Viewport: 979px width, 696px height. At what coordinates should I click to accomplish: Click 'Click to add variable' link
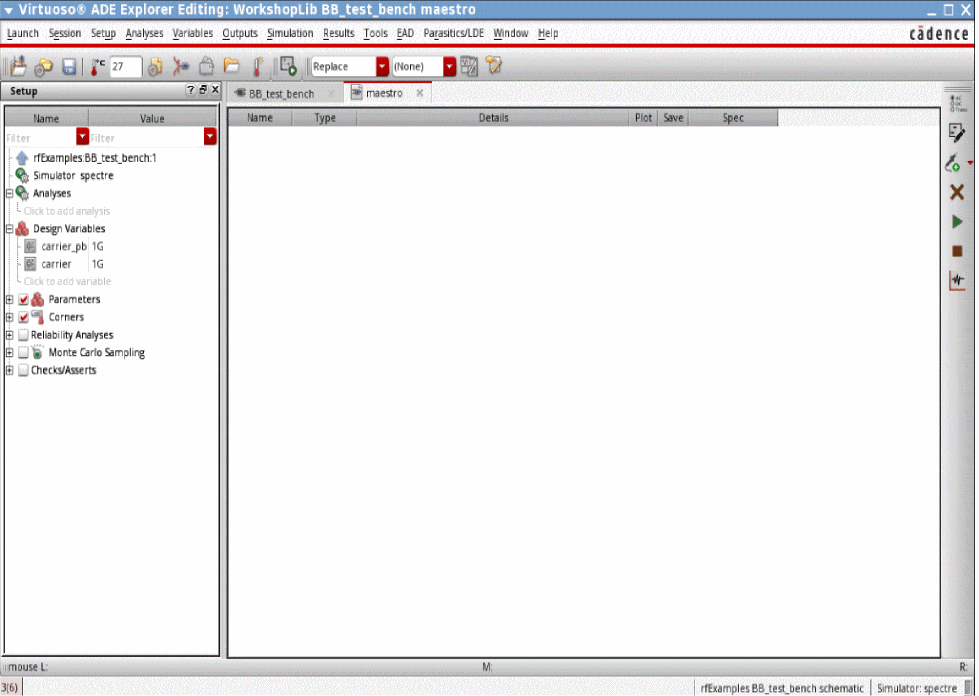[x=67, y=282]
